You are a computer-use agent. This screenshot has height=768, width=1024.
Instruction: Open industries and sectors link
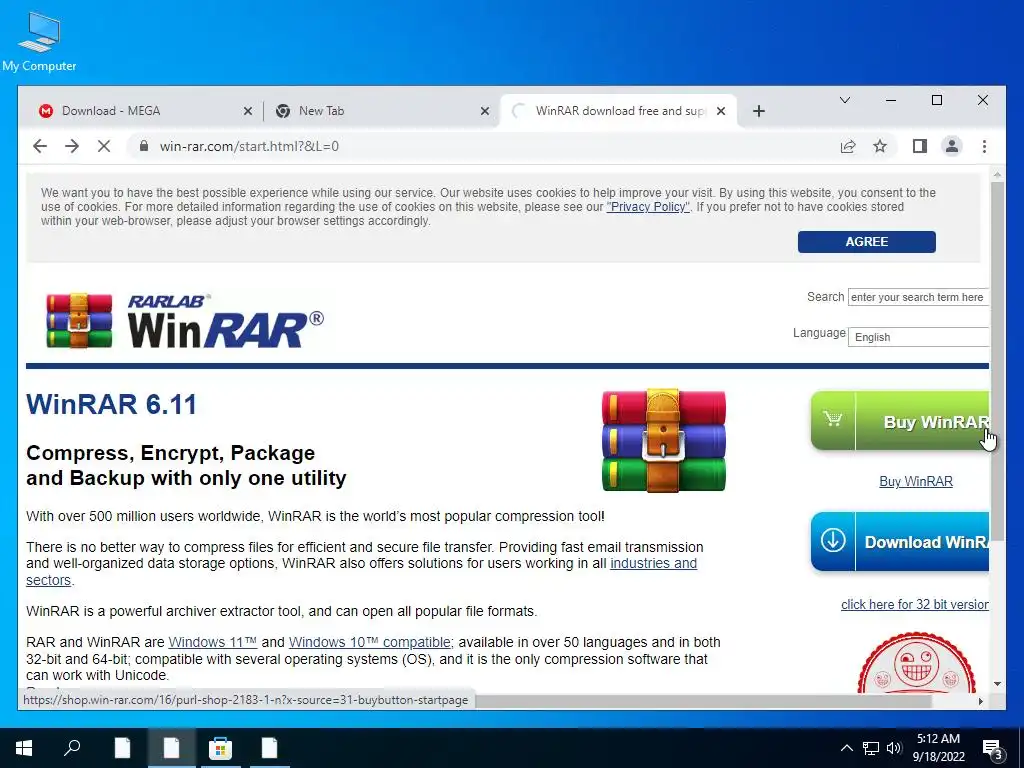coord(653,563)
